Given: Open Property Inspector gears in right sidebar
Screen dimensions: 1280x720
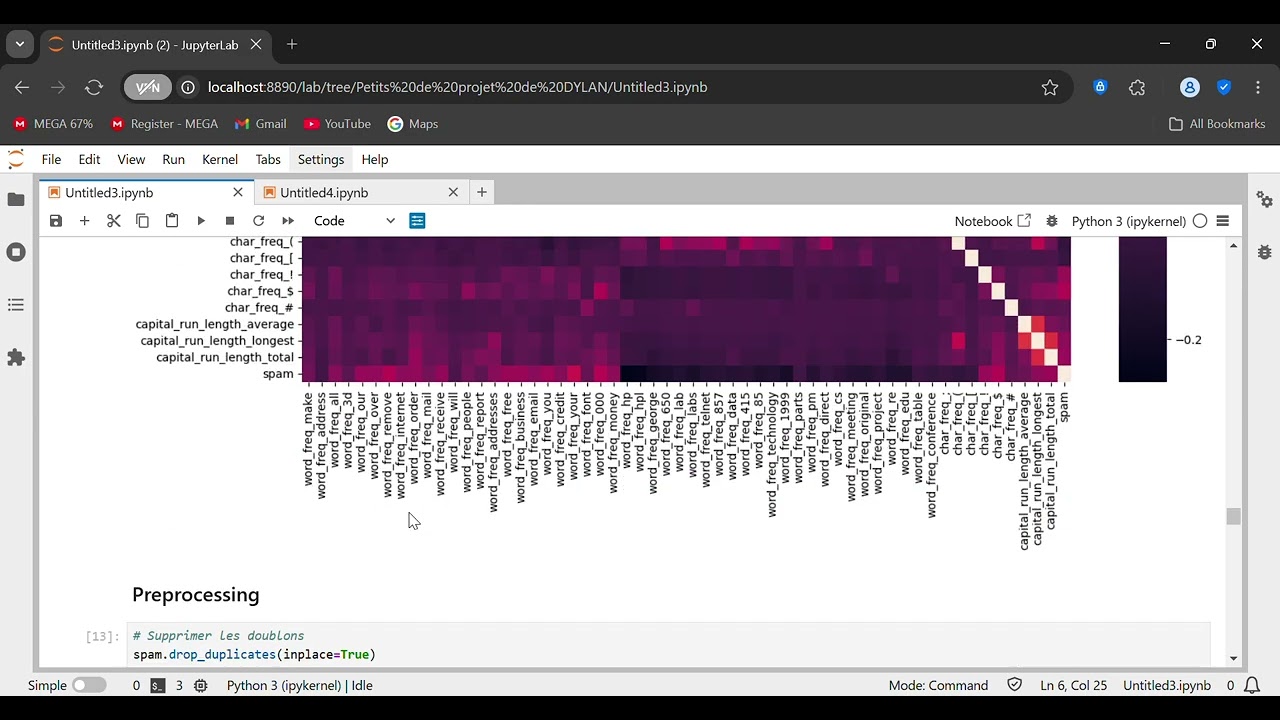Looking at the screenshot, I should click(1264, 200).
